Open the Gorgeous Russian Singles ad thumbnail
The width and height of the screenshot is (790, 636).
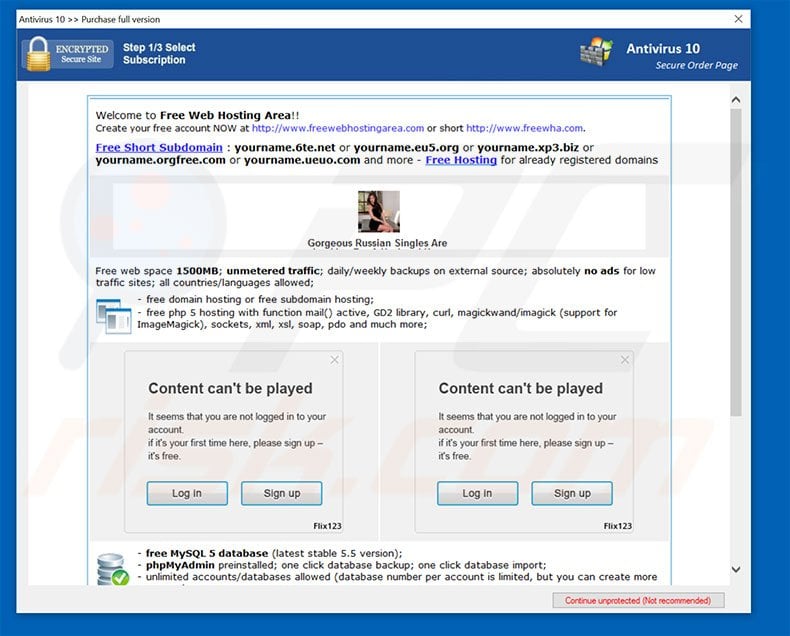(379, 211)
